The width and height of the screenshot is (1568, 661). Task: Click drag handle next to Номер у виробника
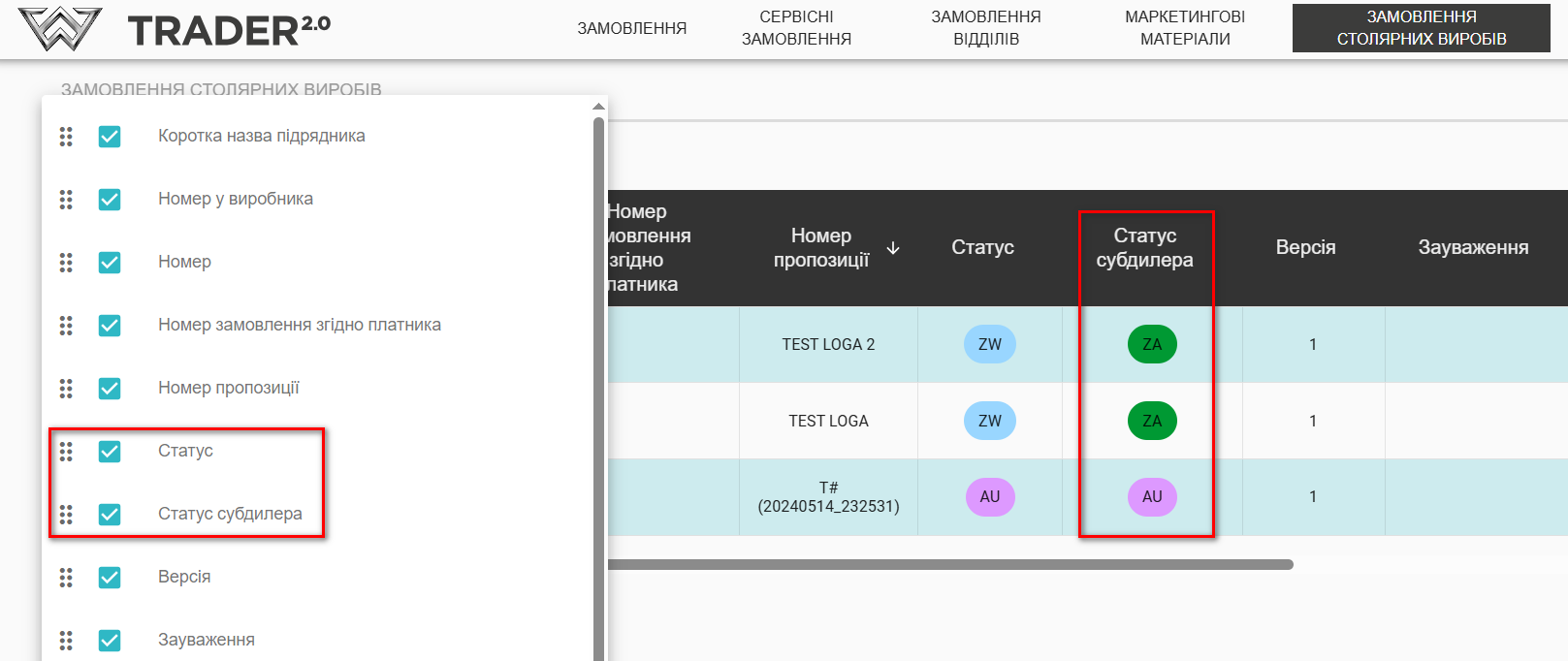pyautogui.click(x=66, y=200)
